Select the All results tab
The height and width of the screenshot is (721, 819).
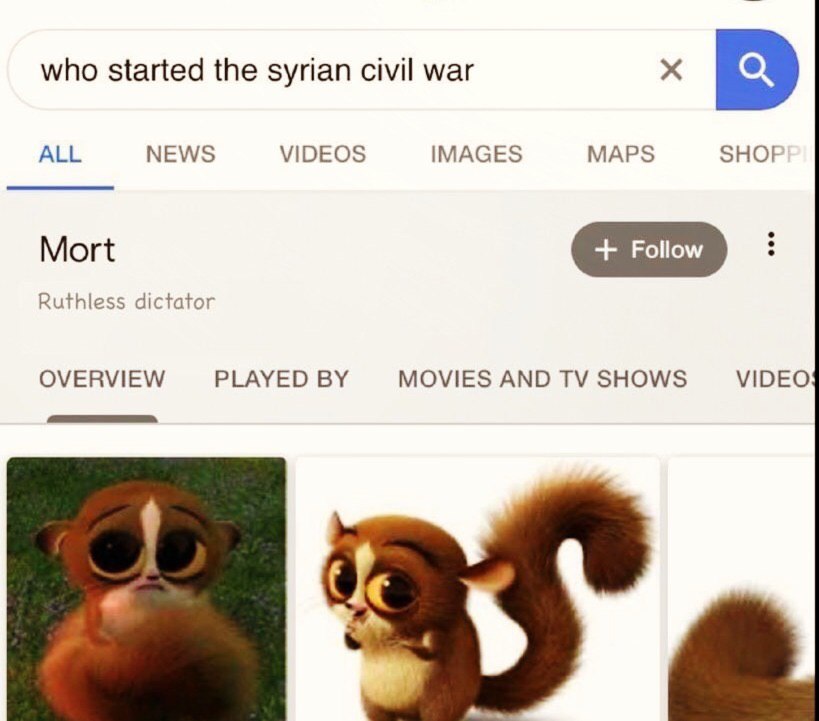click(x=60, y=154)
